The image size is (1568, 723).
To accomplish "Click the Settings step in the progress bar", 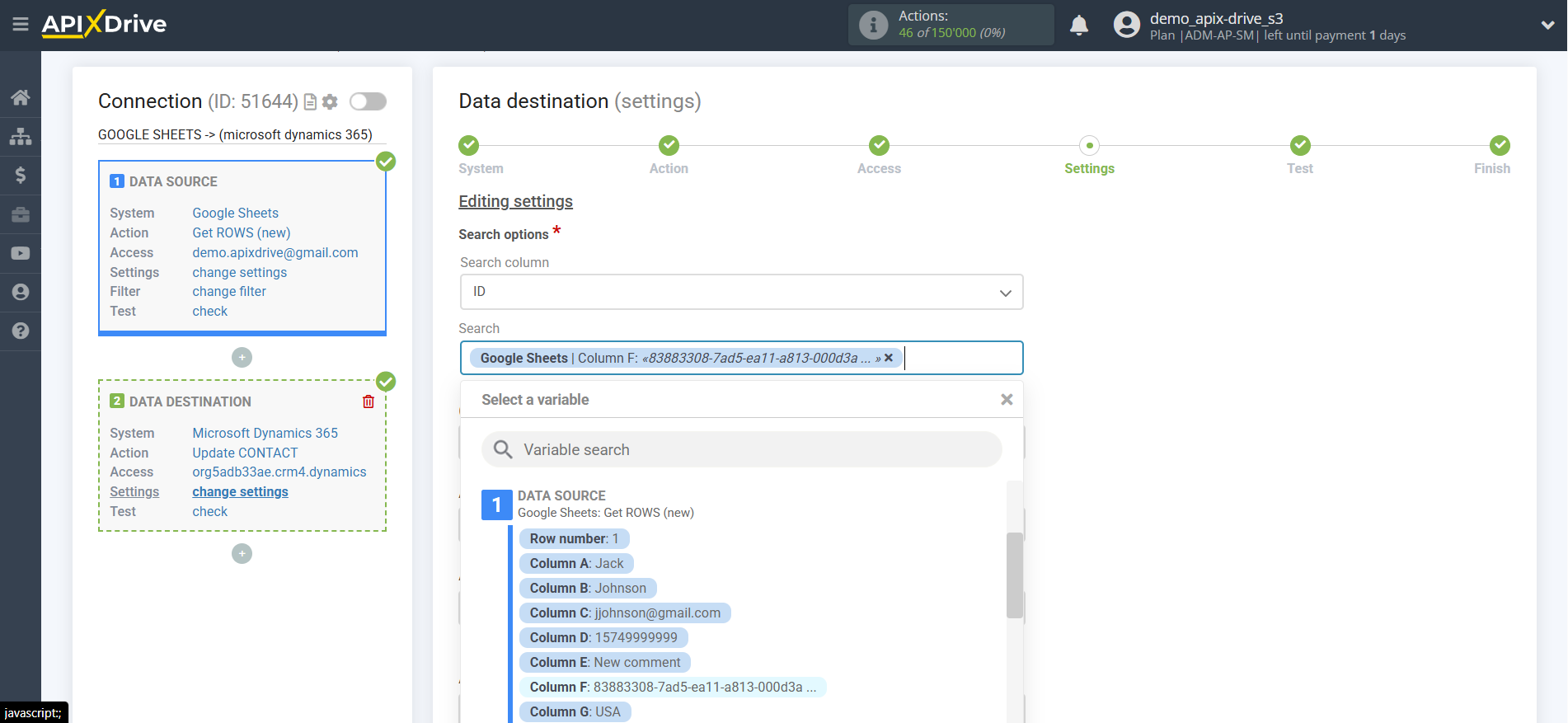I will click(1089, 146).
